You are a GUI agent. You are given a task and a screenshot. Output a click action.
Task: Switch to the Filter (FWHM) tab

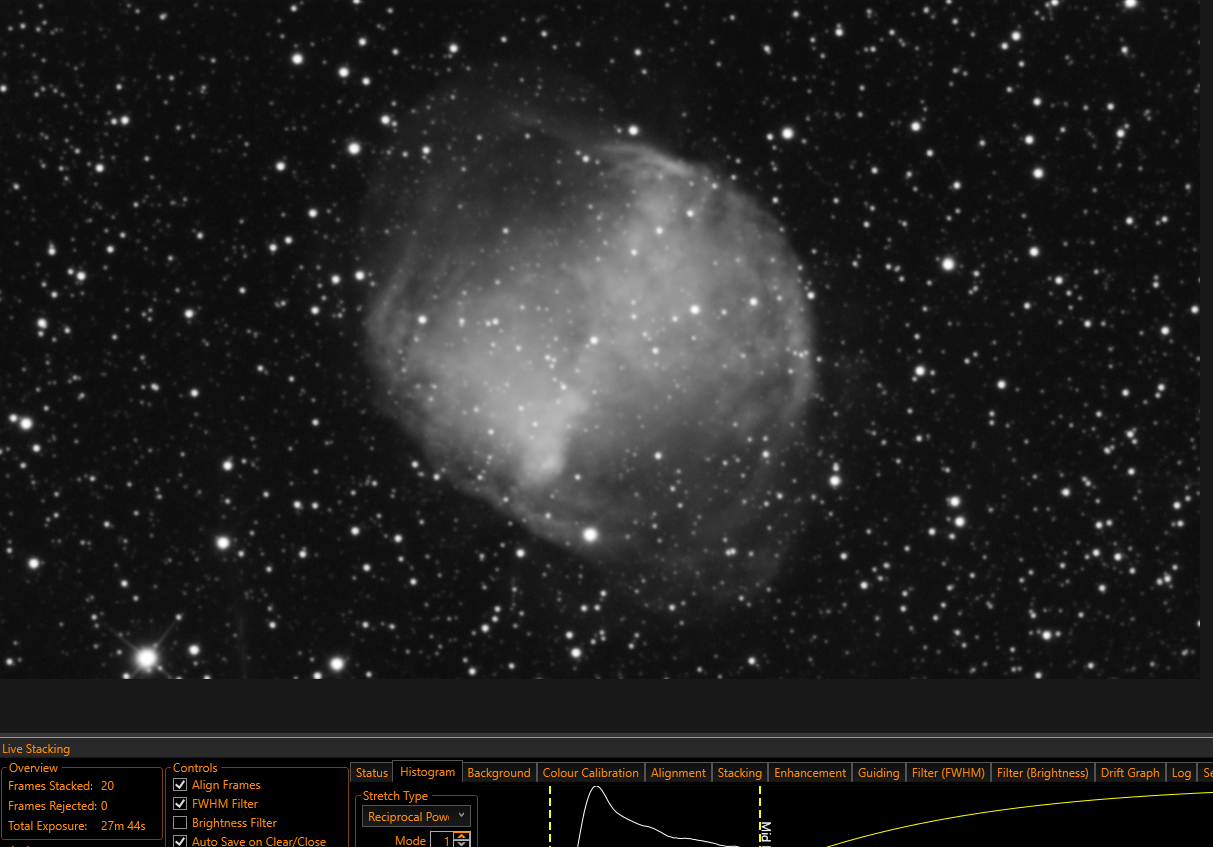click(x=948, y=773)
